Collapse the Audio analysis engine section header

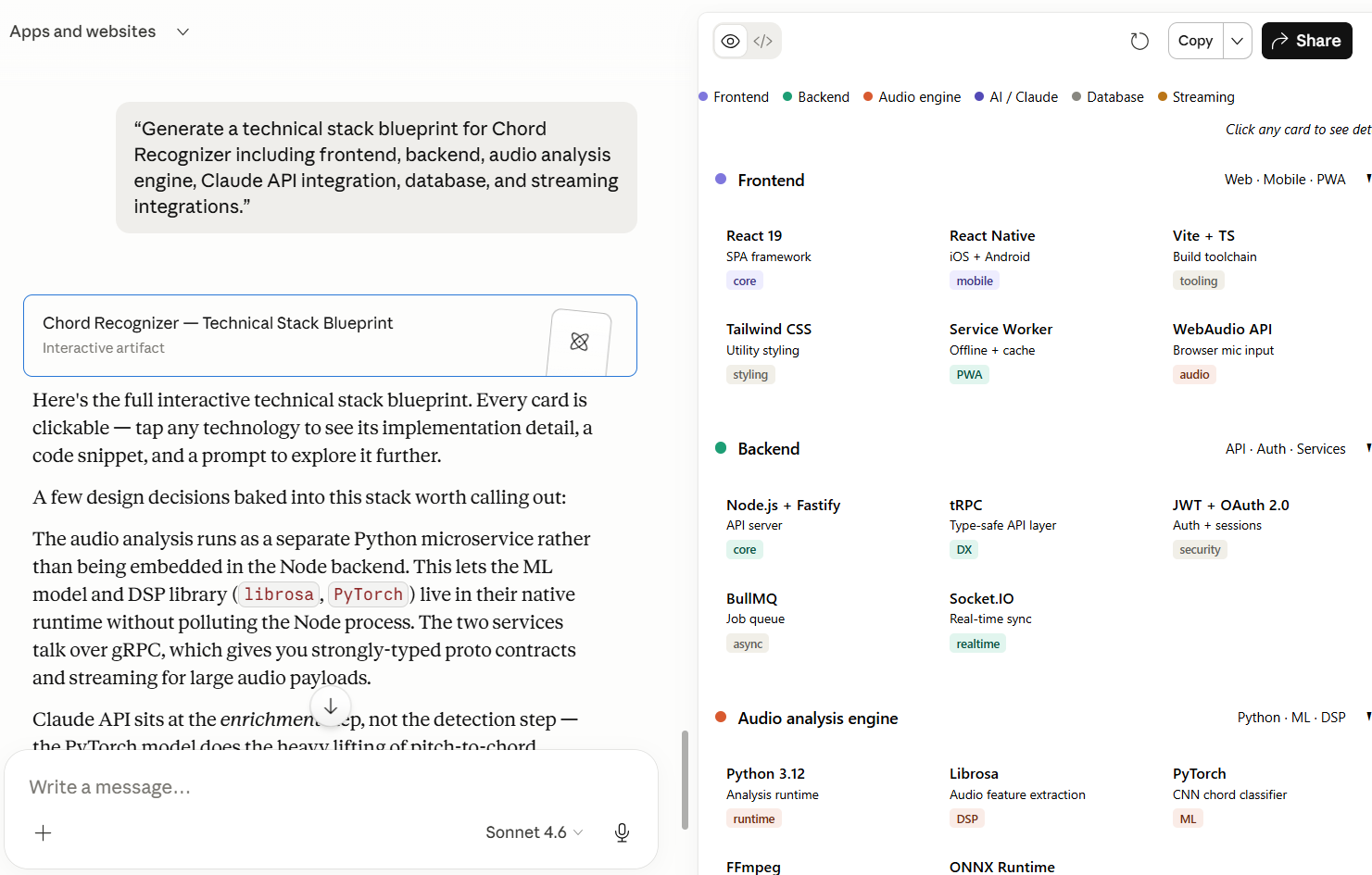coord(1043,718)
